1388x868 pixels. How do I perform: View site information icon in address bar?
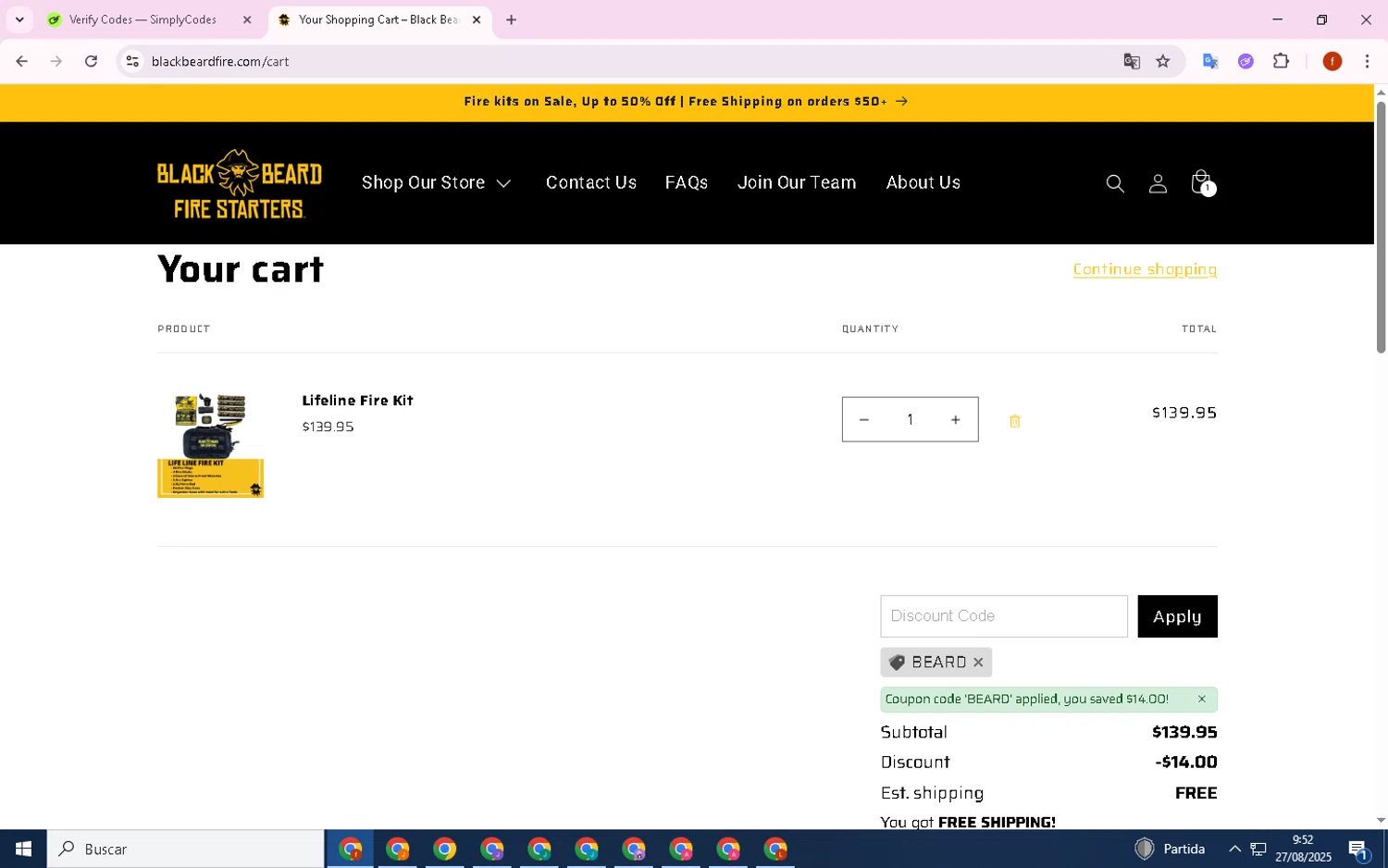pyautogui.click(x=132, y=61)
